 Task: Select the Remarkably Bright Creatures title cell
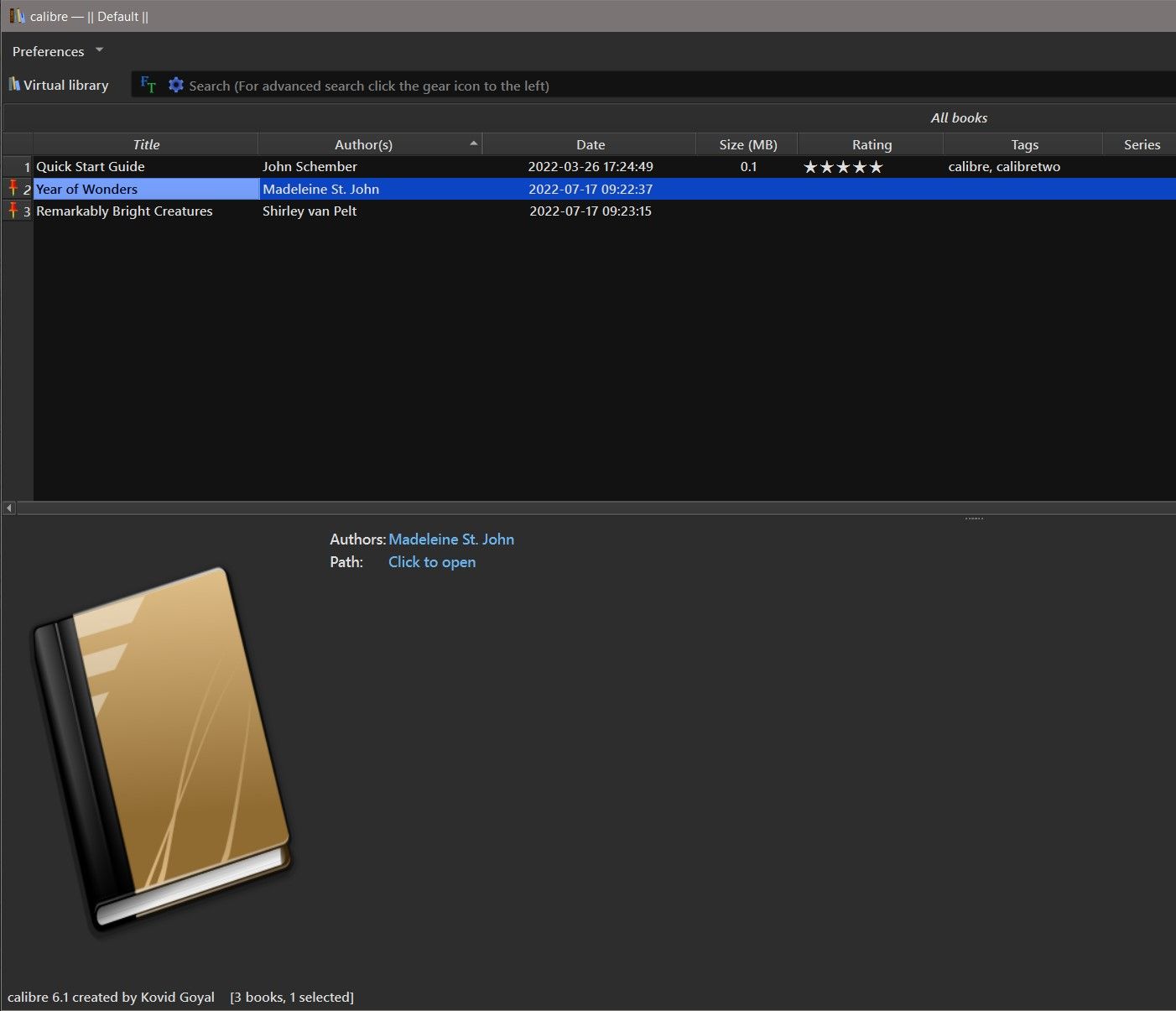click(x=146, y=211)
